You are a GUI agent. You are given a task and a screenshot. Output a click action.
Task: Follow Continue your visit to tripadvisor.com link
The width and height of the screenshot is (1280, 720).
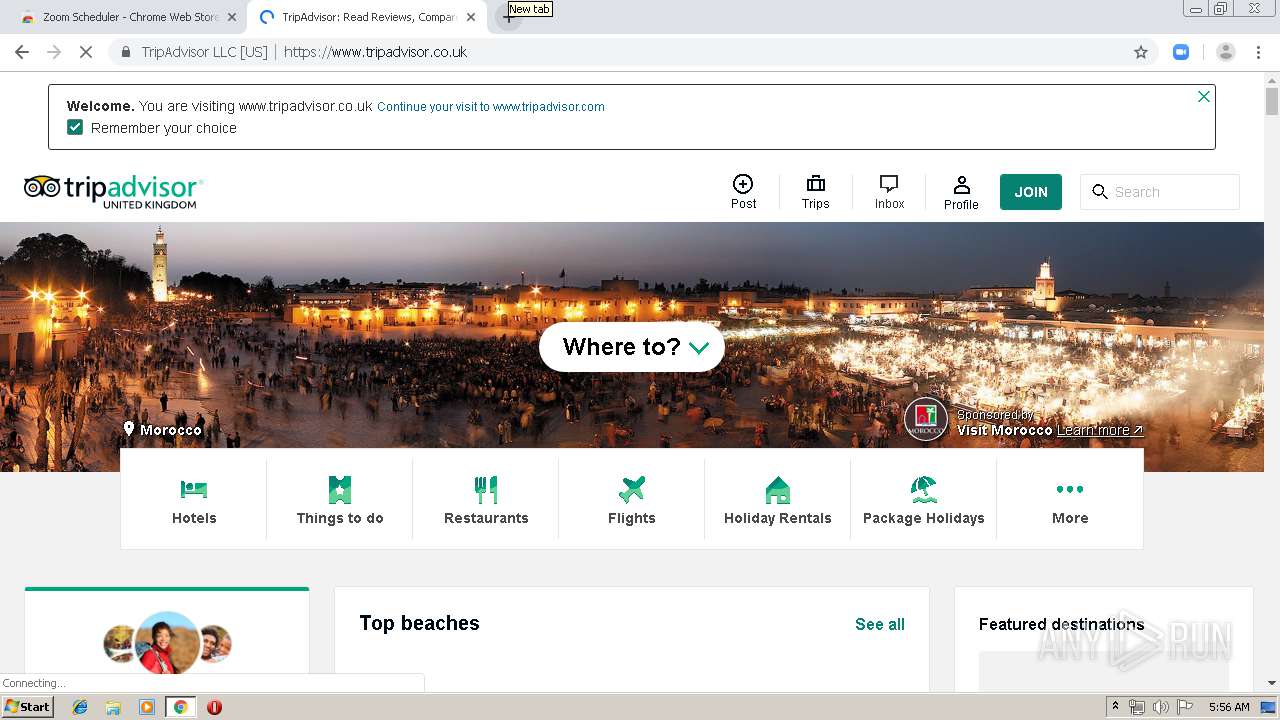click(491, 107)
